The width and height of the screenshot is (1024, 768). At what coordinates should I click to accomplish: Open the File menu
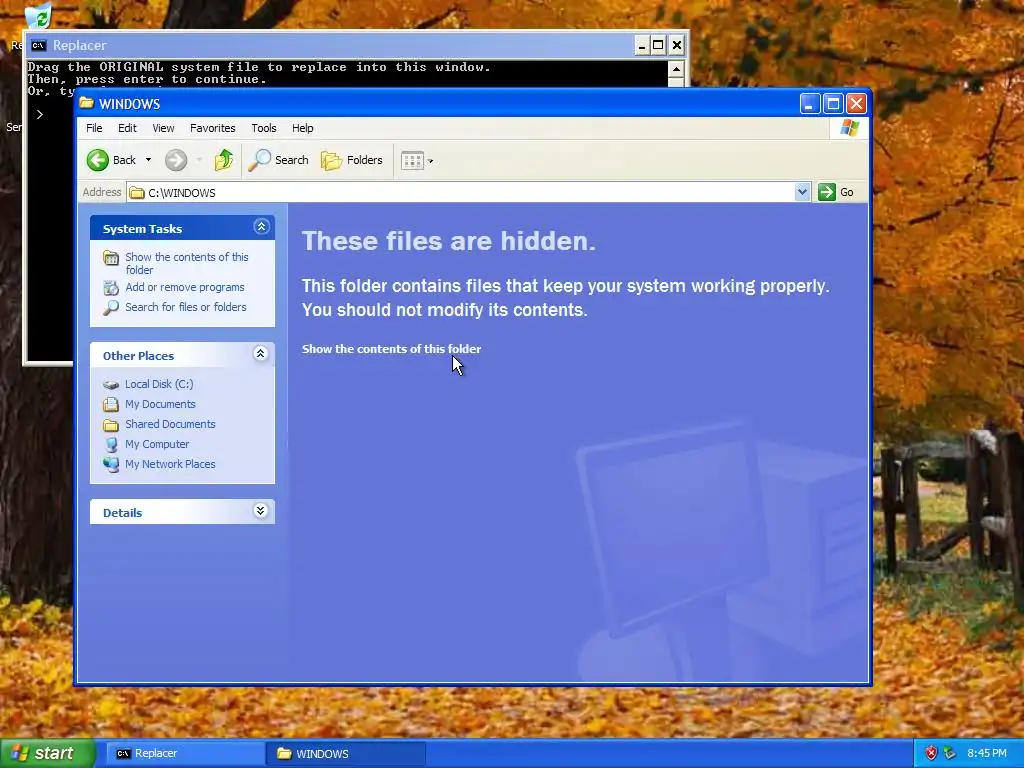click(x=94, y=128)
